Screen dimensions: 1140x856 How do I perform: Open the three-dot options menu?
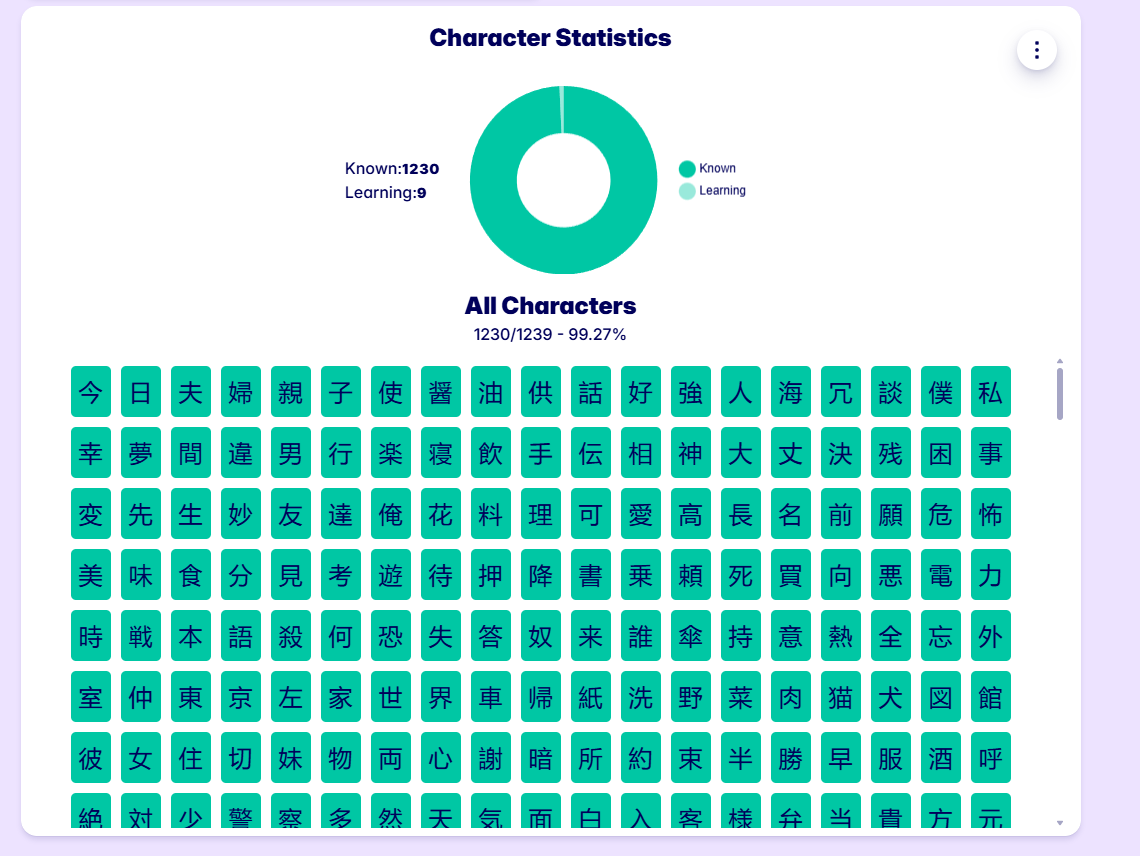click(1037, 50)
